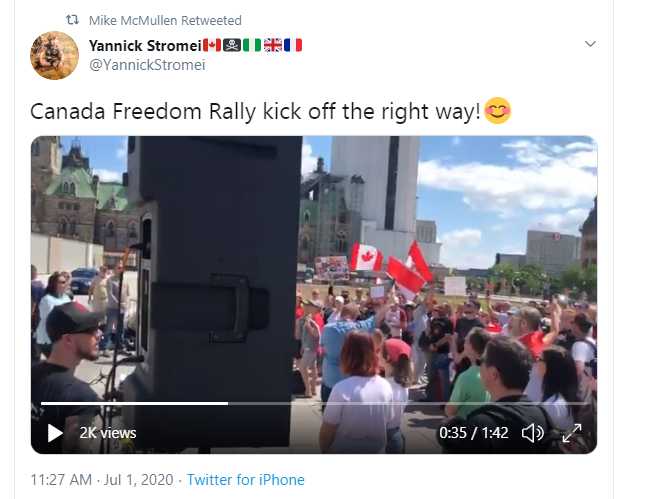Play the video with the play button
Viewport: 645px width, 499px height.
pos(55,433)
